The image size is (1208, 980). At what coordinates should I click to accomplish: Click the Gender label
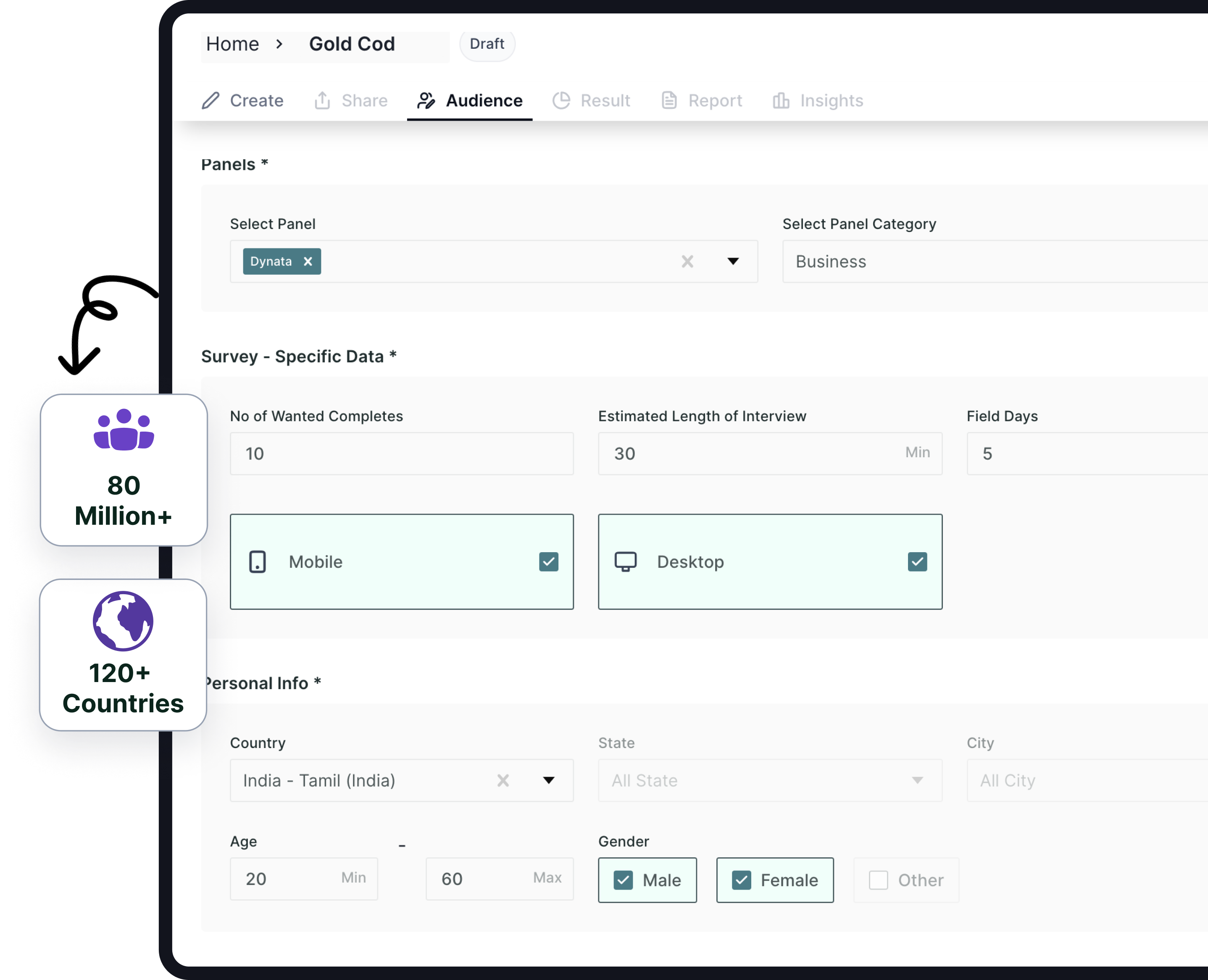coord(624,841)
